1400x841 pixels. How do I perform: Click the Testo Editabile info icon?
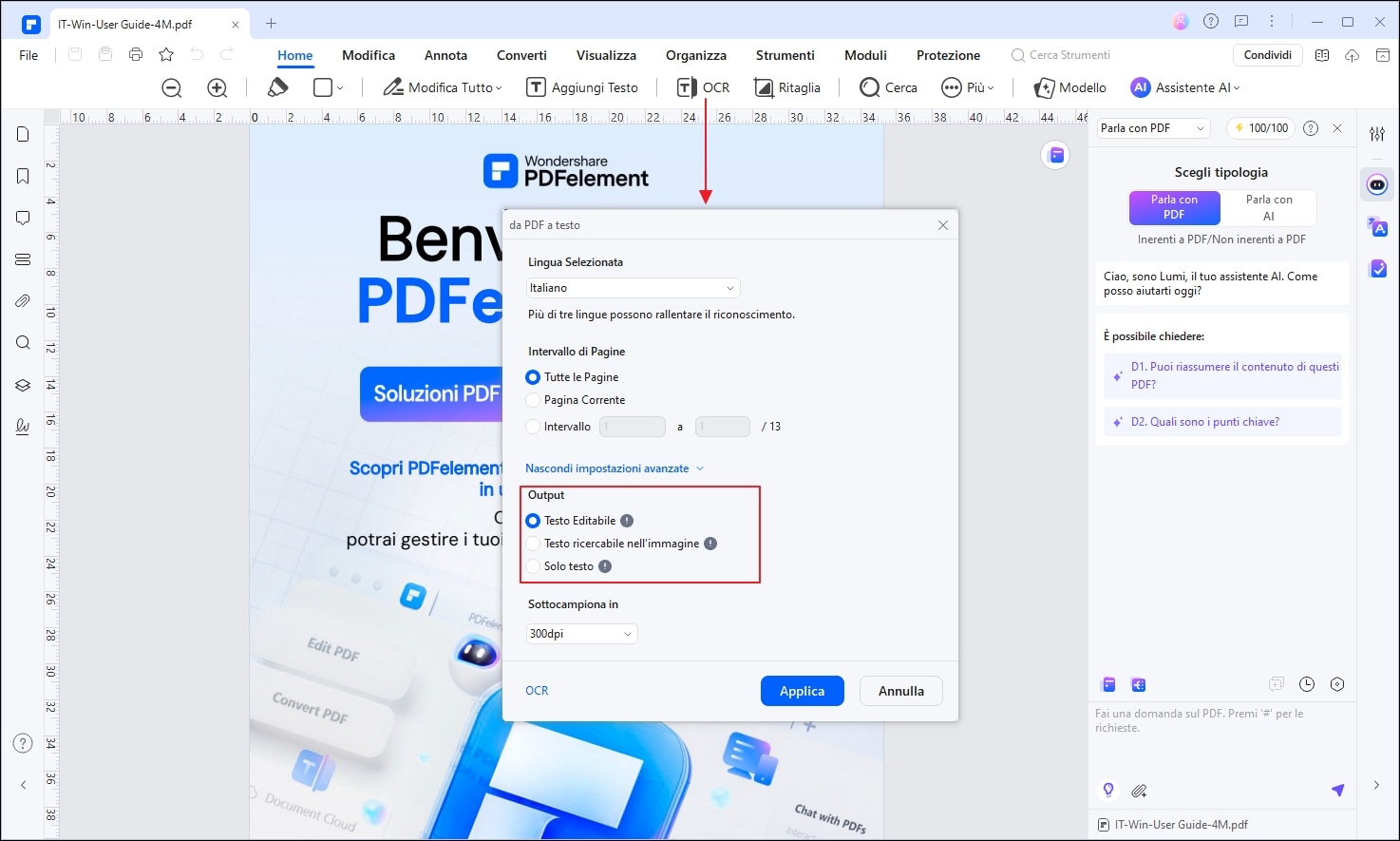[x=627, y=521]
